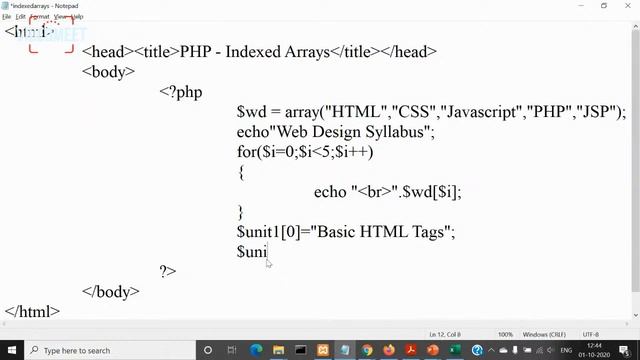Viewport: 640px width, 360px height.
Task: Open the network tray icon
Action: [x=539, y=350]
